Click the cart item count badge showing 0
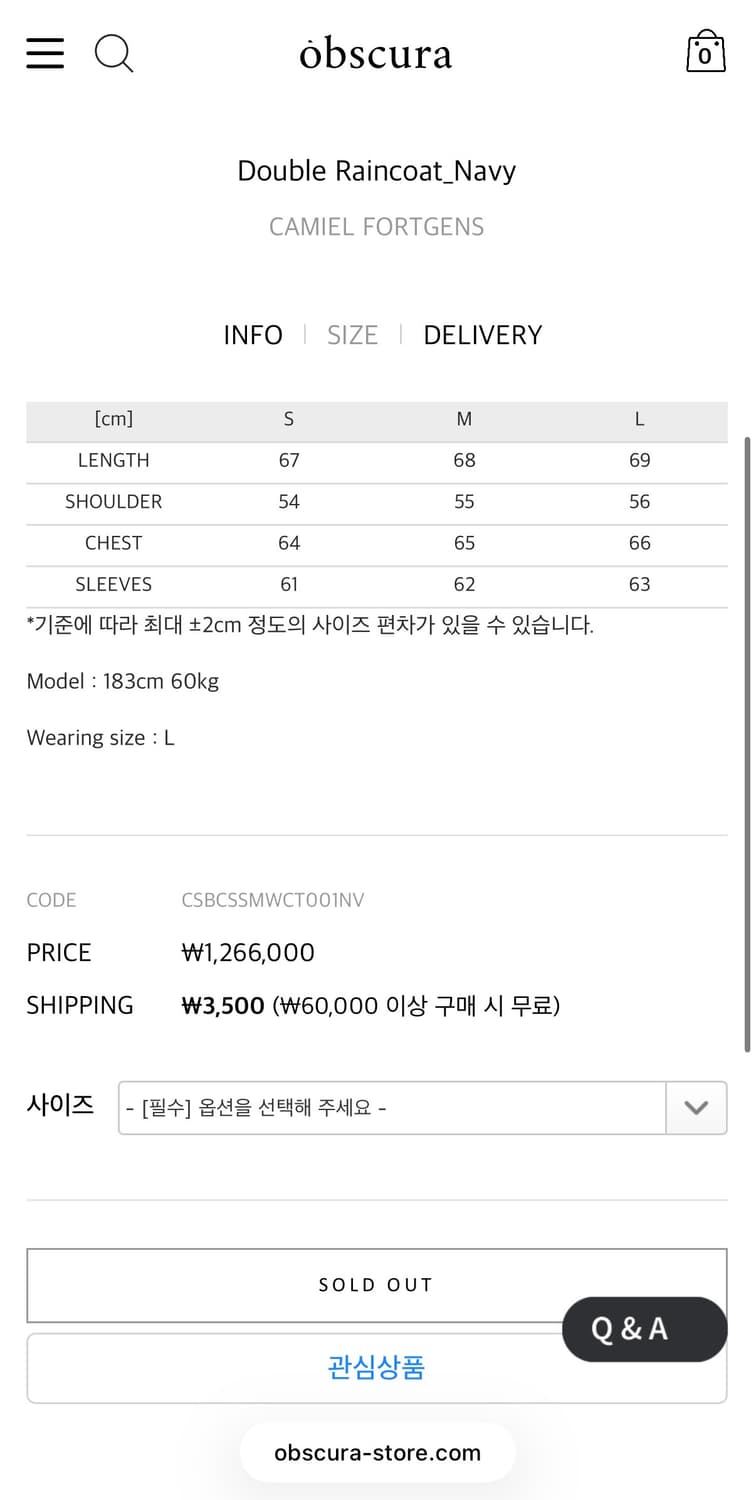The height and width of the screenshot is (1500, 756). [708, 58]
